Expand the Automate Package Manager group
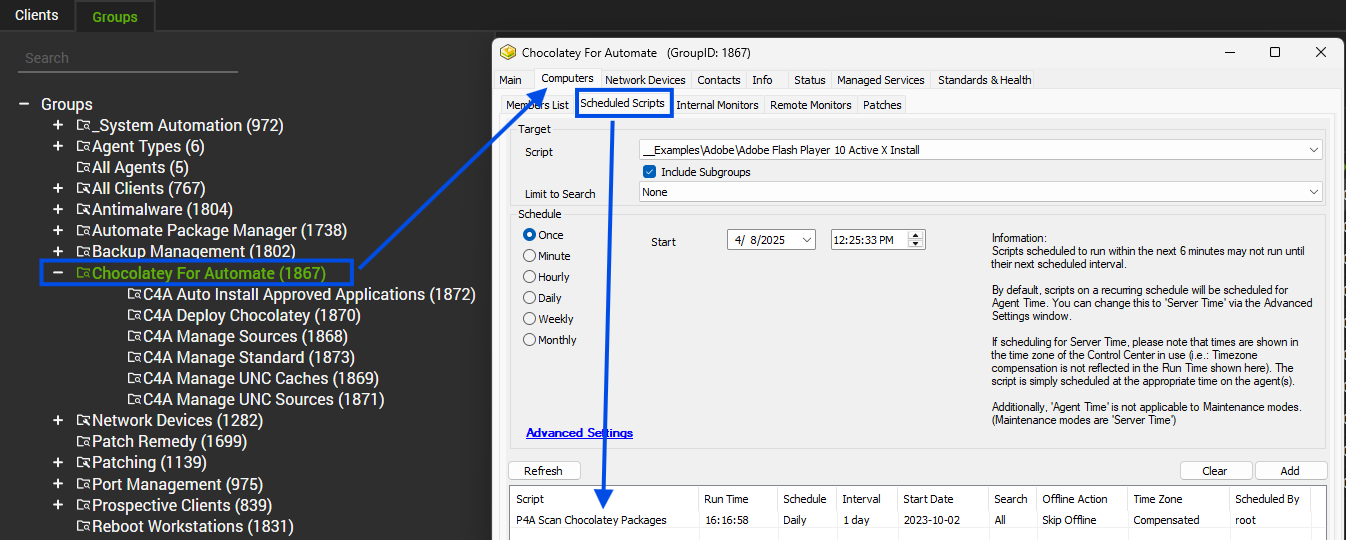 [58, 231]
